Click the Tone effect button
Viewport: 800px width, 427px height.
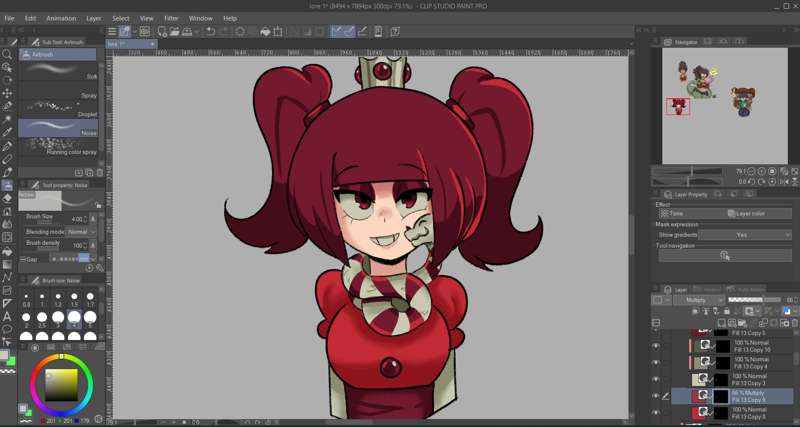pos(691,214)
